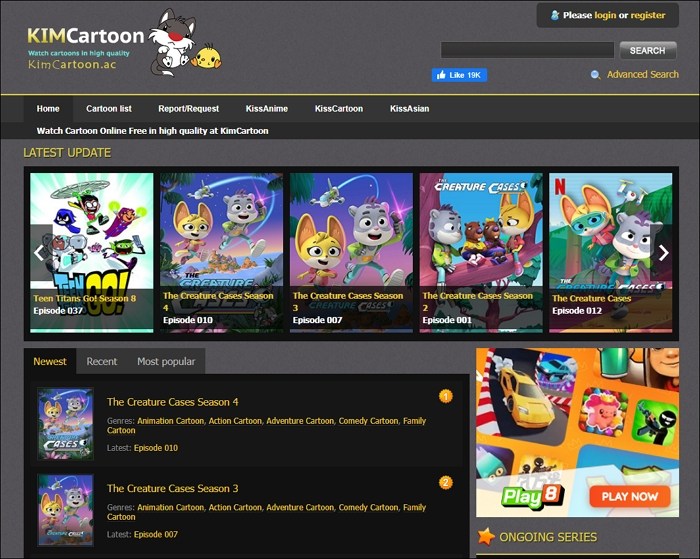Open the Cartoon list menu

tap(108, 108)
